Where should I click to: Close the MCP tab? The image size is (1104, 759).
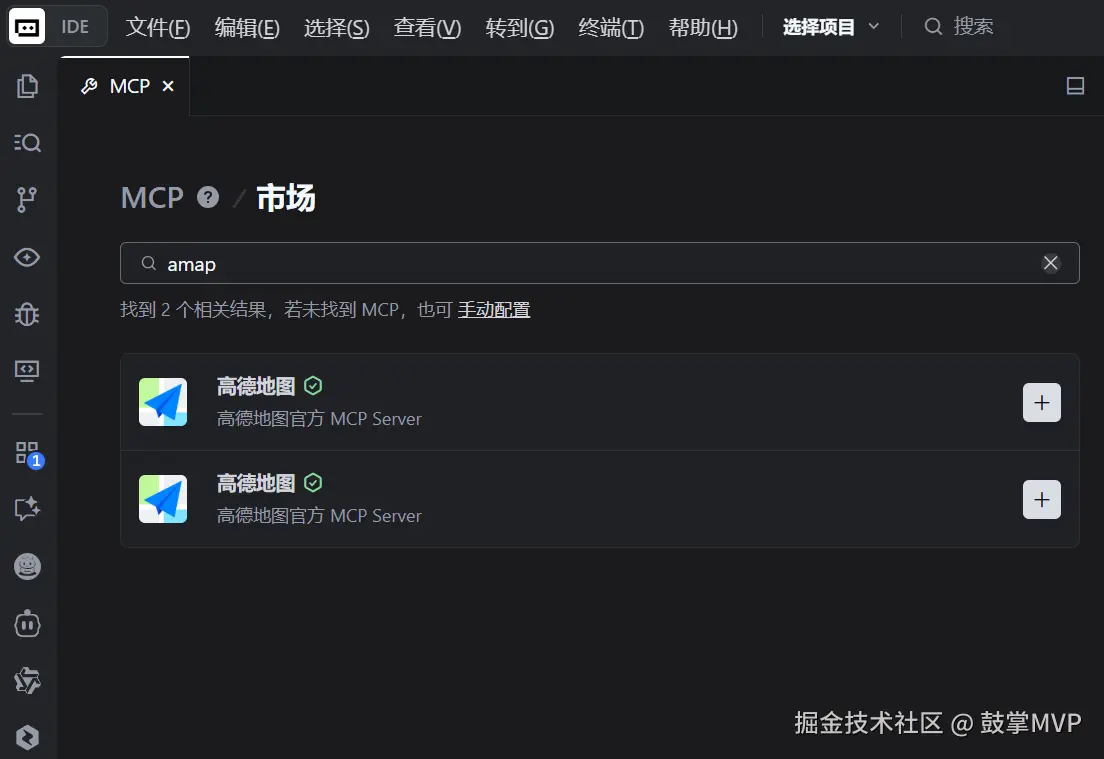pyautogui.click(x=168, y=86)
